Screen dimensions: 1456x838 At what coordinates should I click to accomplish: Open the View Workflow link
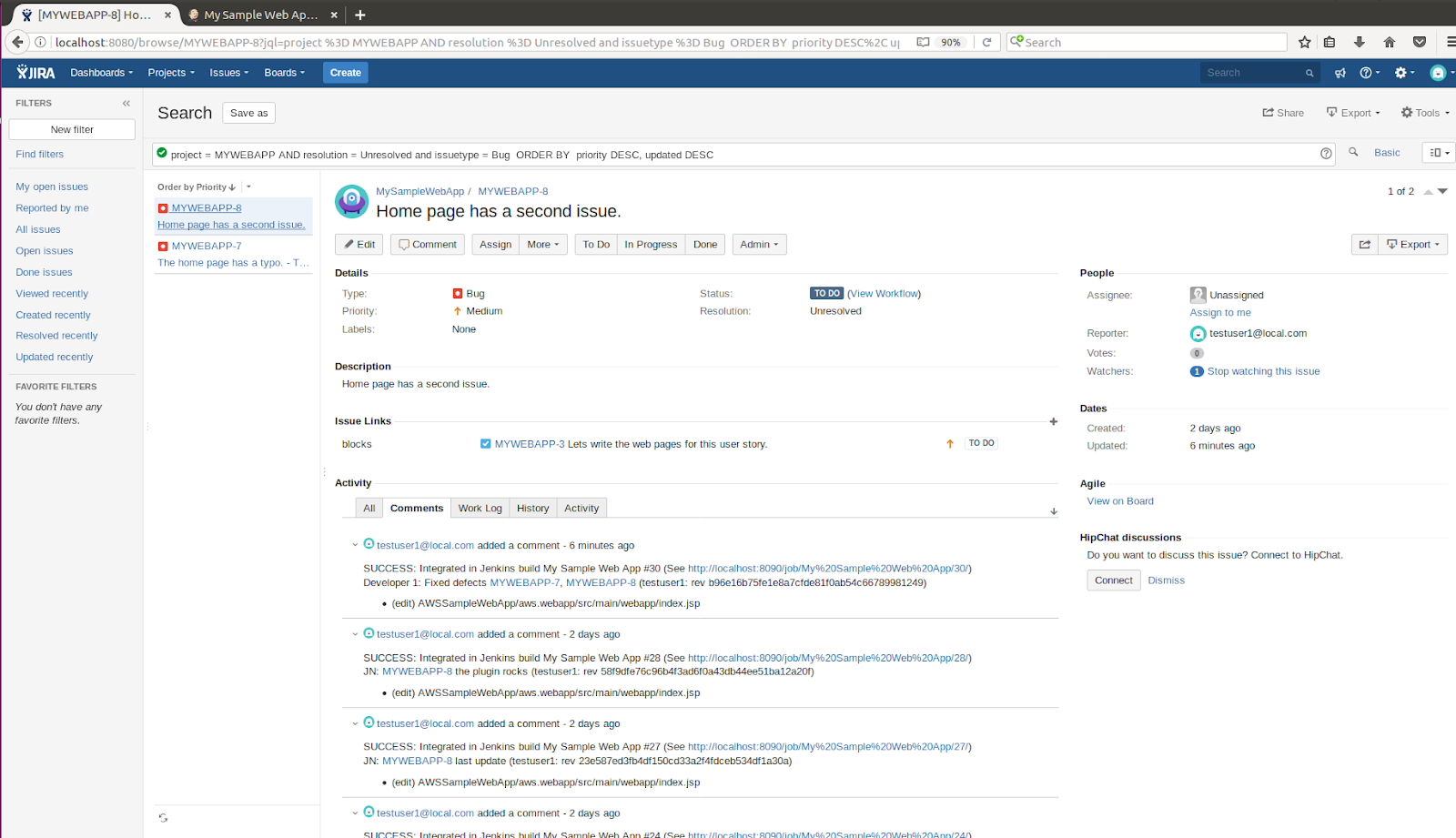[x=885, y=294]
